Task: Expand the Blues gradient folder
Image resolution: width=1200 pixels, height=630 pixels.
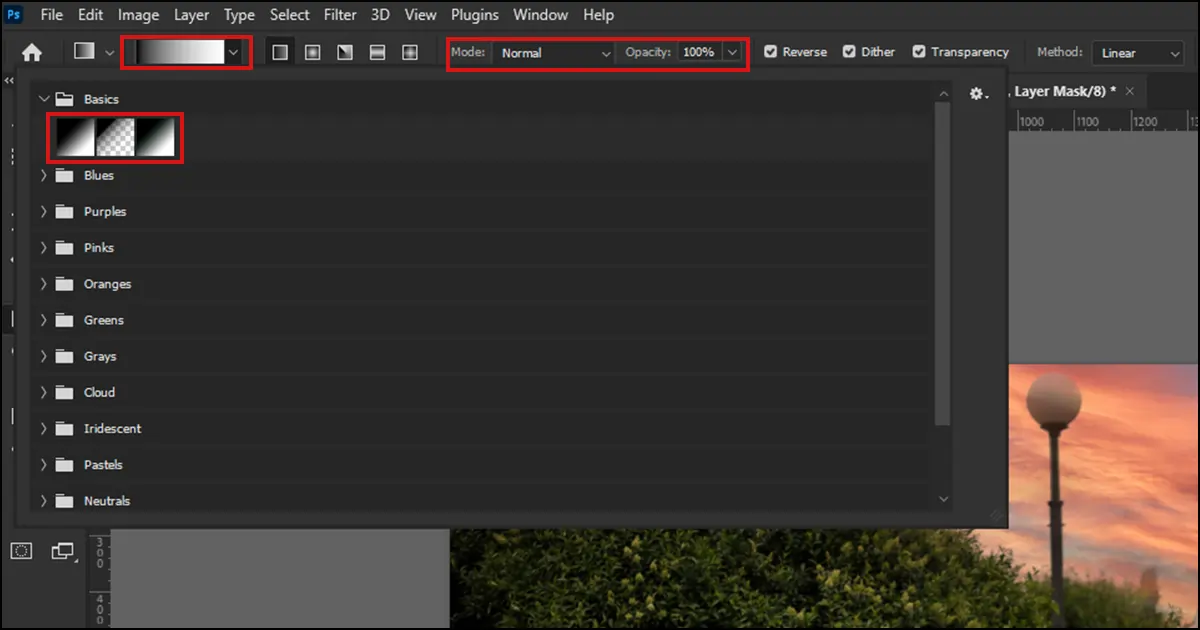Action: (x=43, y=176)
